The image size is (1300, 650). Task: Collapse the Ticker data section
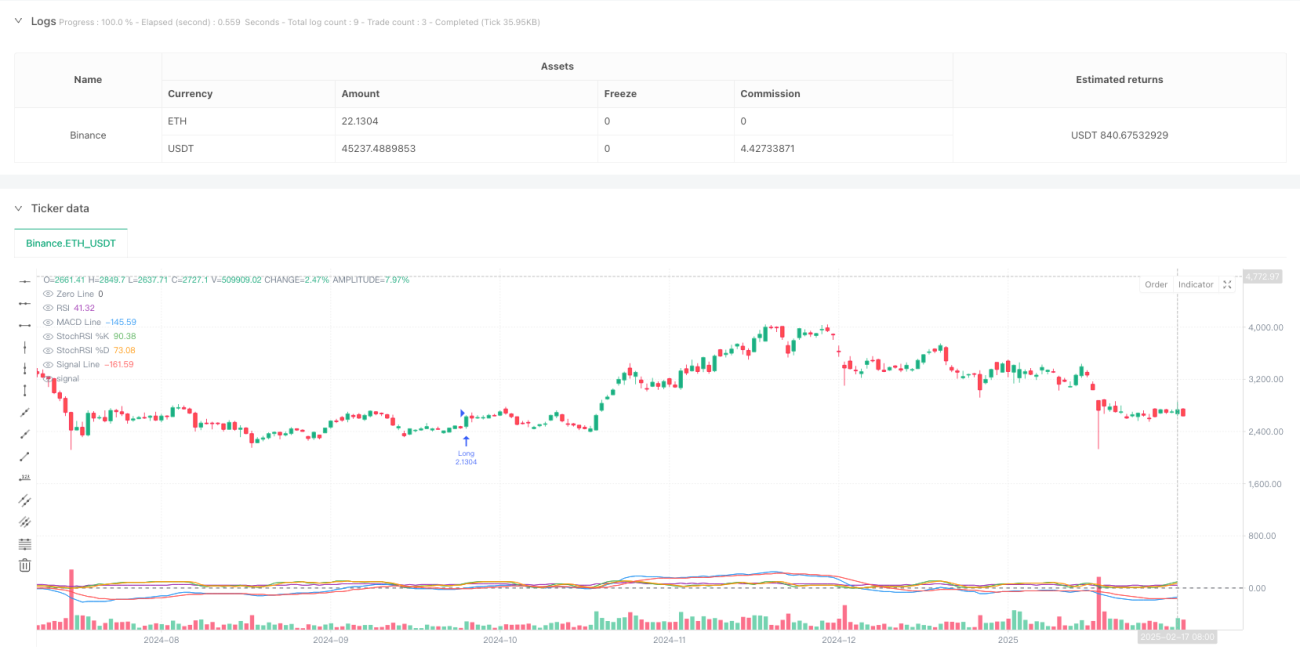(x=18, y=208)
